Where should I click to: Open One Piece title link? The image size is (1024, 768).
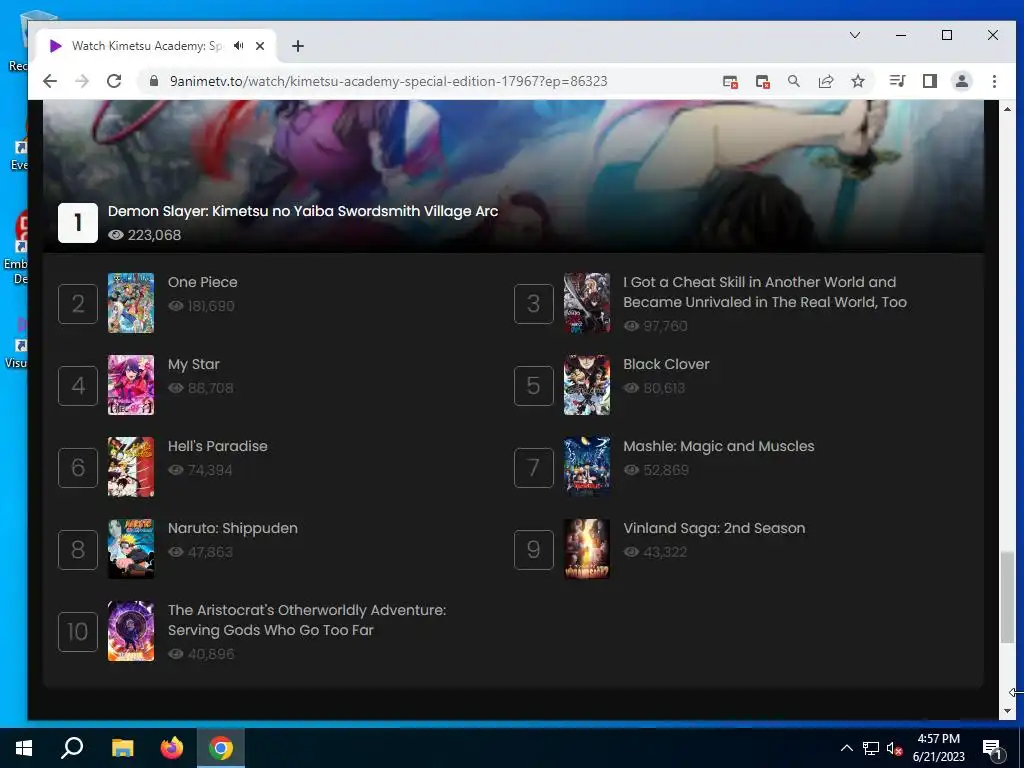(202, 282)
